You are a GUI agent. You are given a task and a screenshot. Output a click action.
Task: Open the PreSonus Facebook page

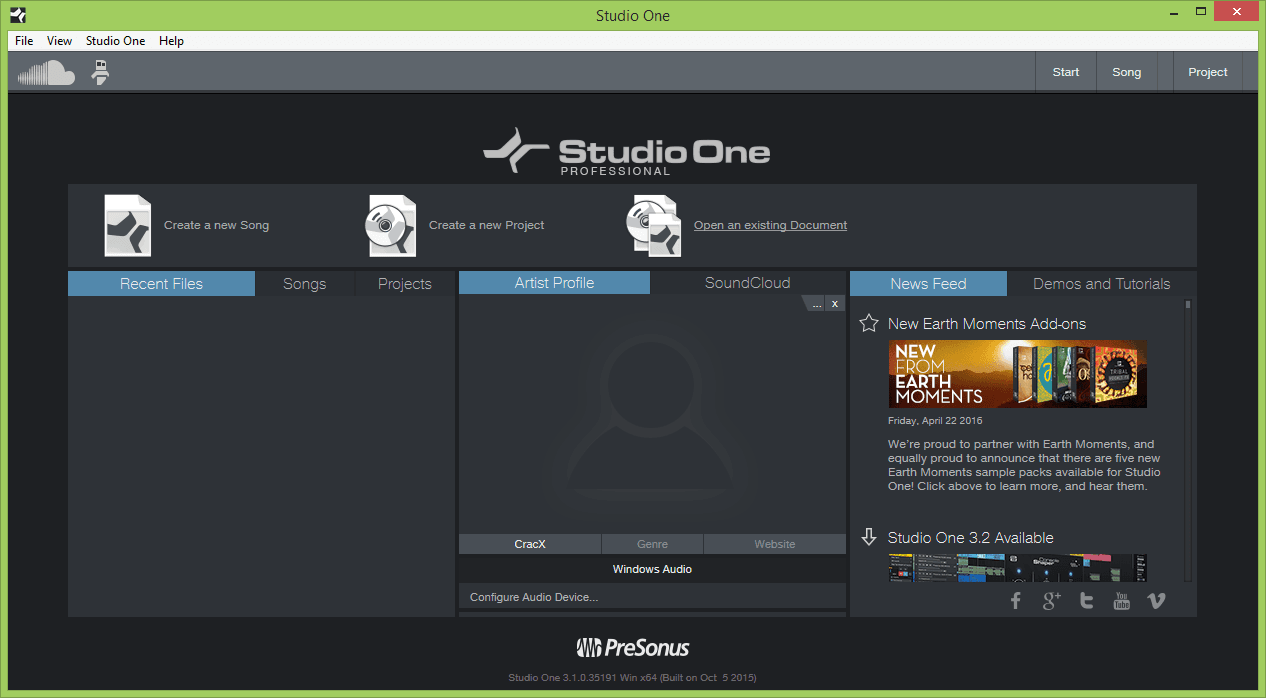click(x=1016, y=600)
